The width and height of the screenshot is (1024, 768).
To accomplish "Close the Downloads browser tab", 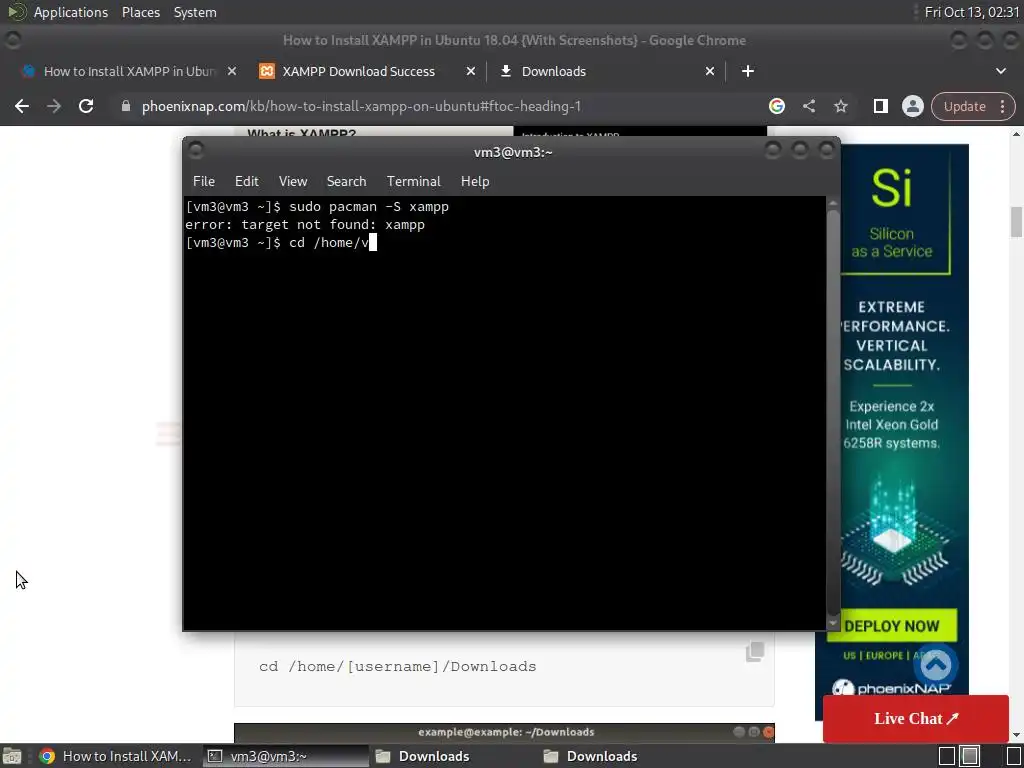I will coord(710,71).
